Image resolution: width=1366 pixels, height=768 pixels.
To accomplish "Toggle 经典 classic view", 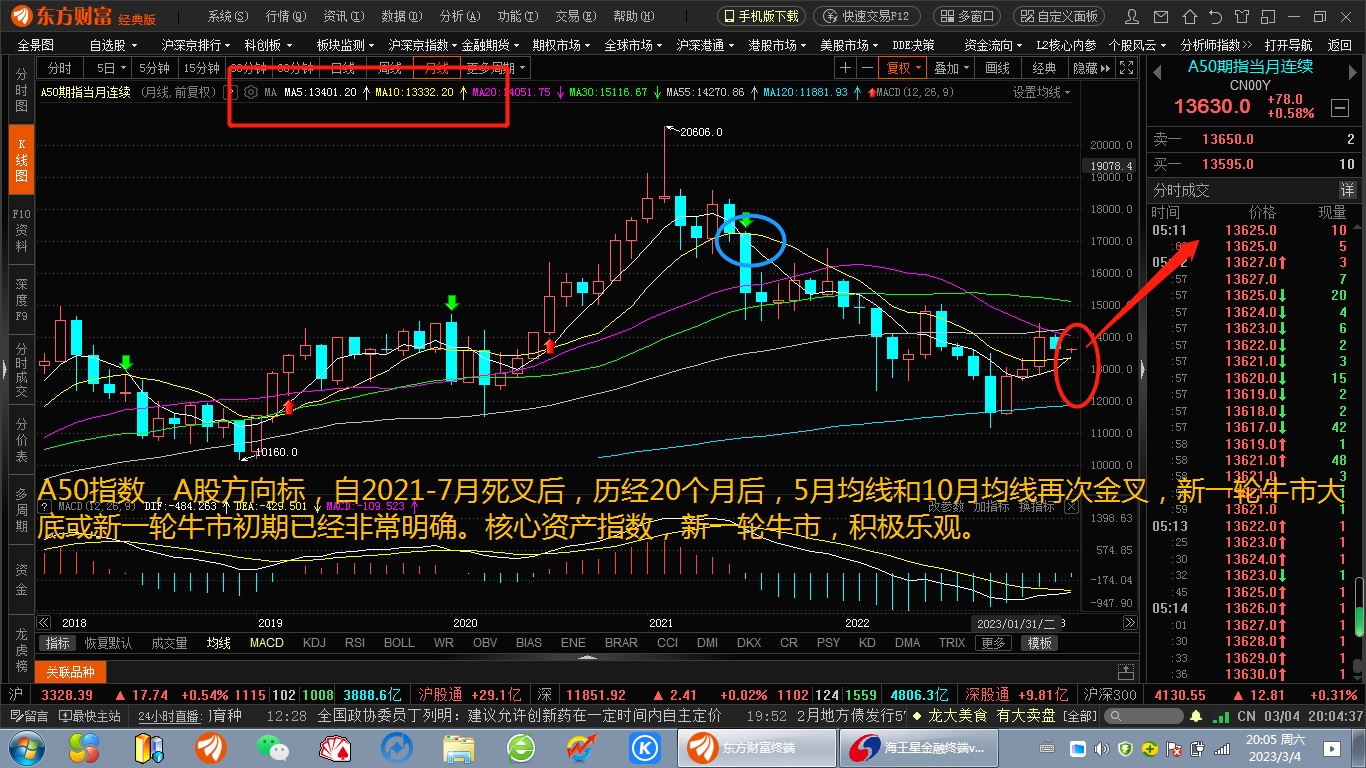I will click(x=1044, y=68).
